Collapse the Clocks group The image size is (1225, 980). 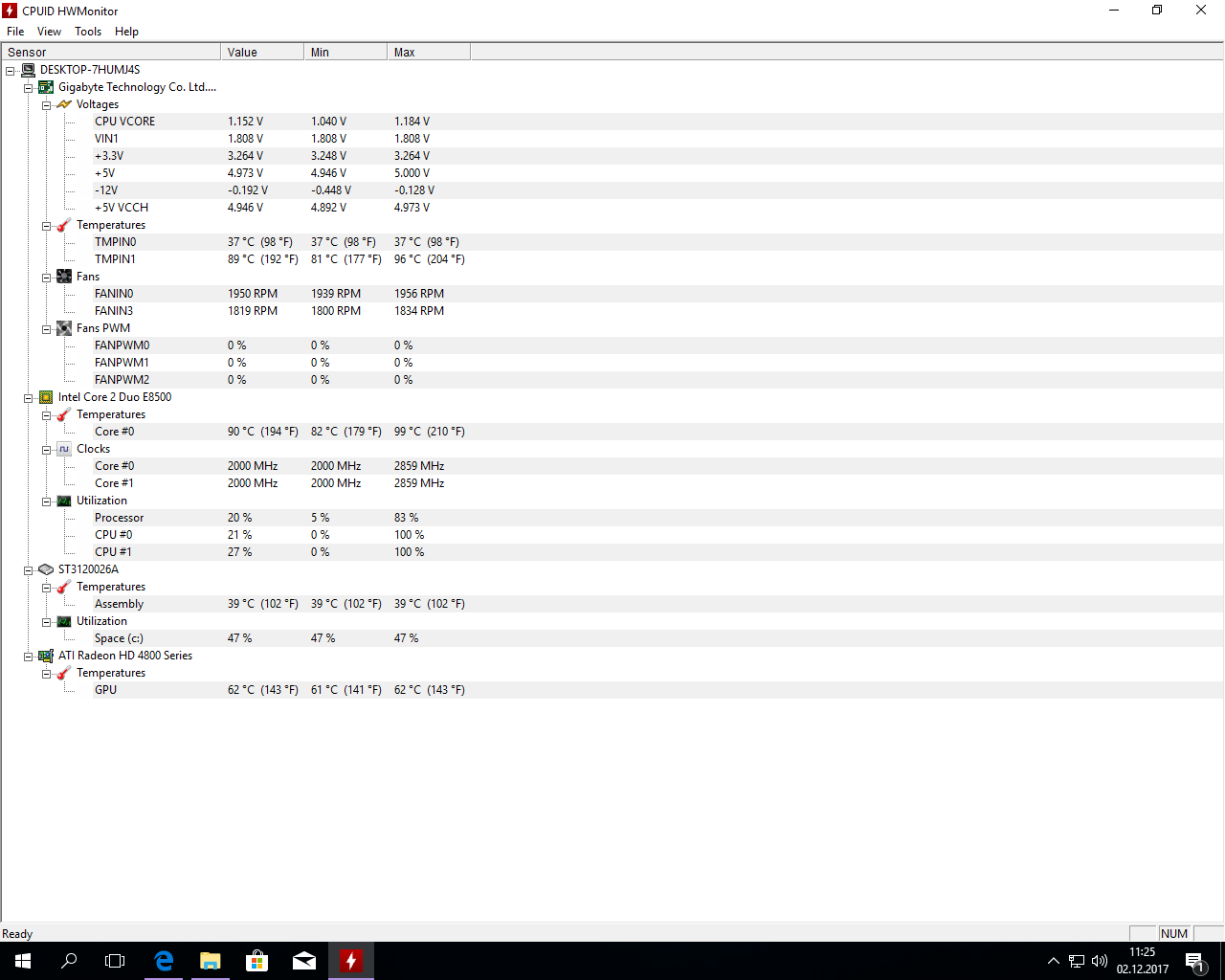click(47, 450)
